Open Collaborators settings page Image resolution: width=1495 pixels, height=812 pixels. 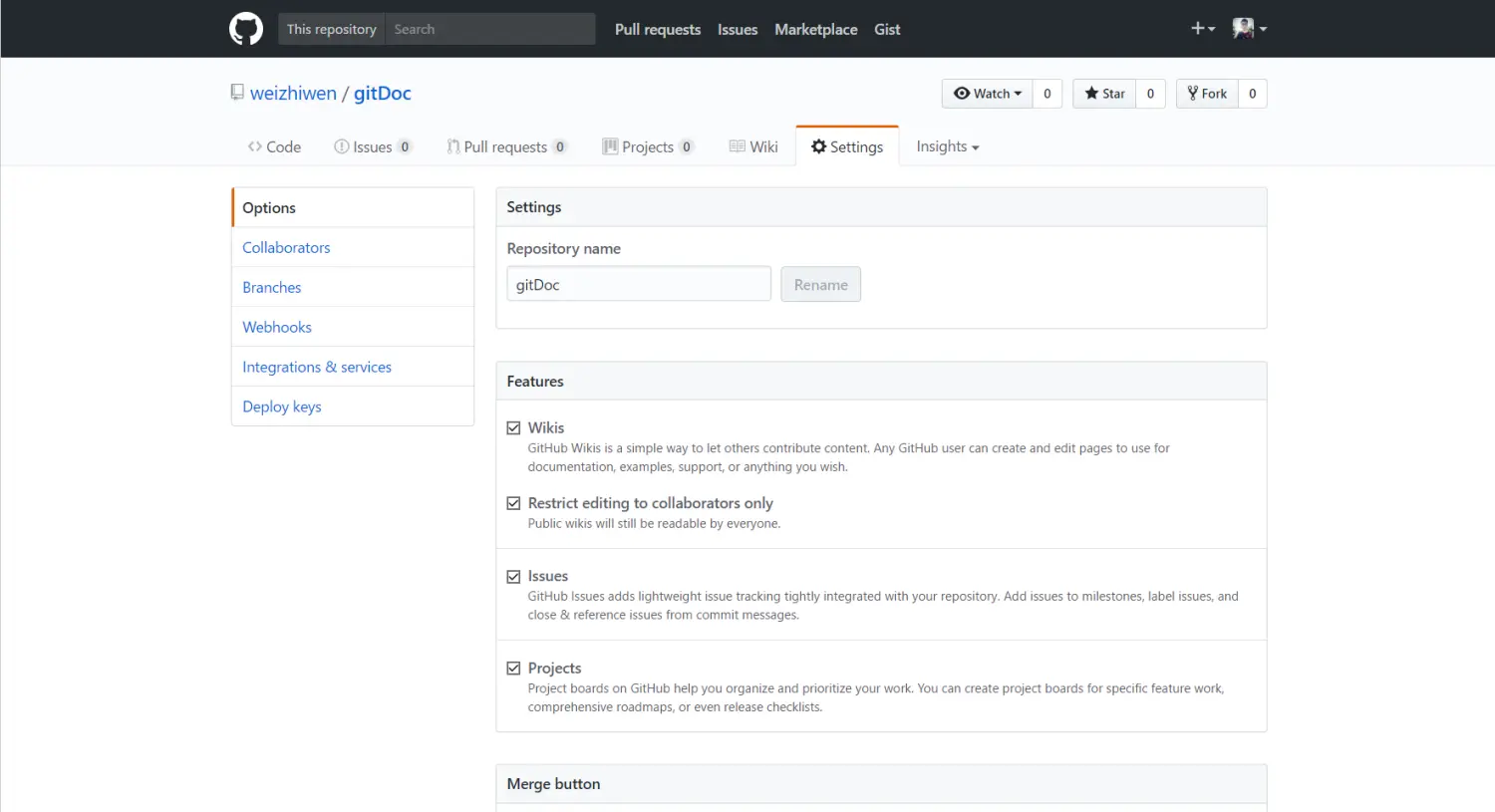pos(353,247)
